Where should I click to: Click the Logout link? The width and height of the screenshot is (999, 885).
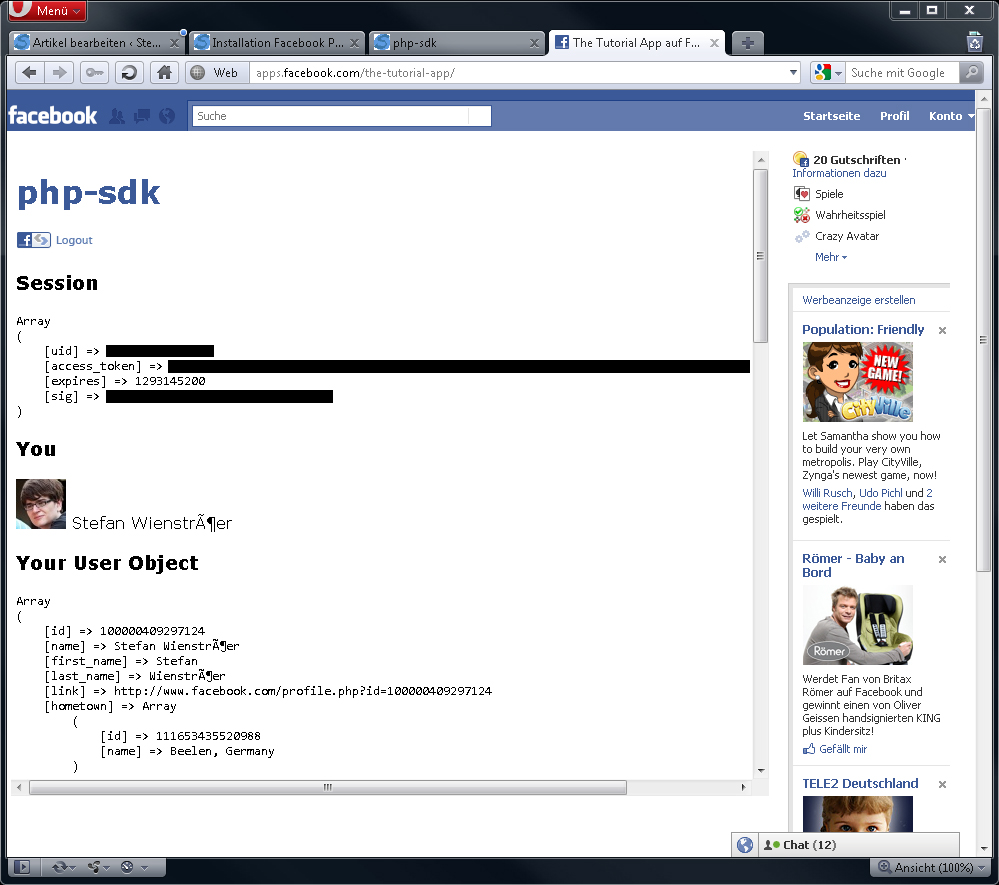point(74,240)
